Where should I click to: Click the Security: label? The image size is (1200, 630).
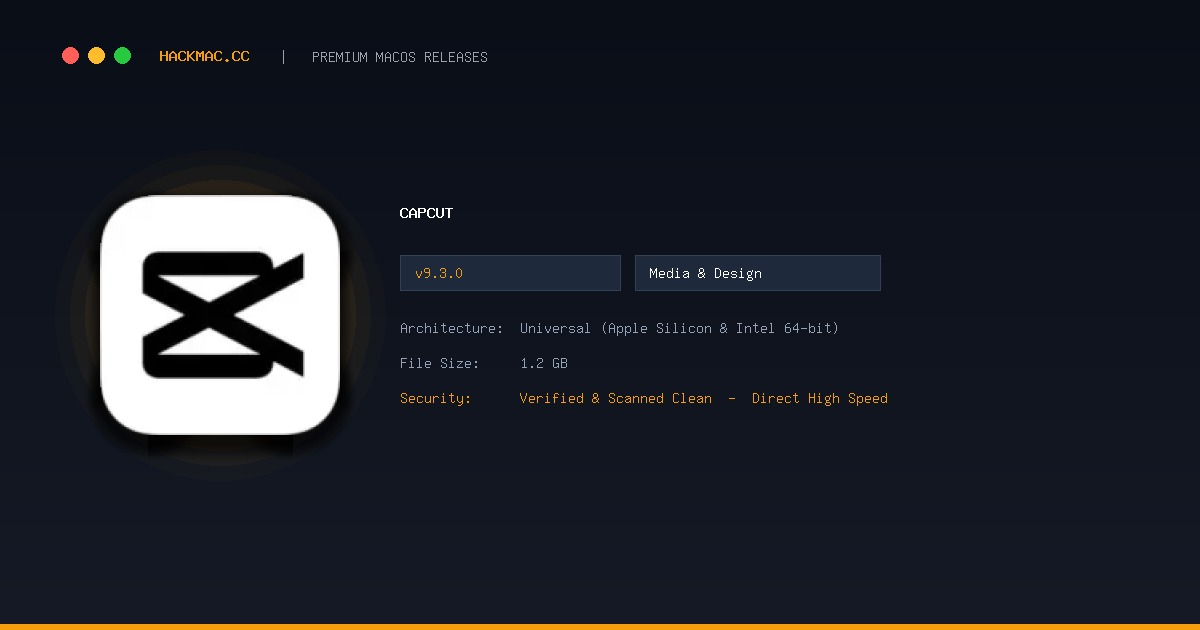(435, 398)
